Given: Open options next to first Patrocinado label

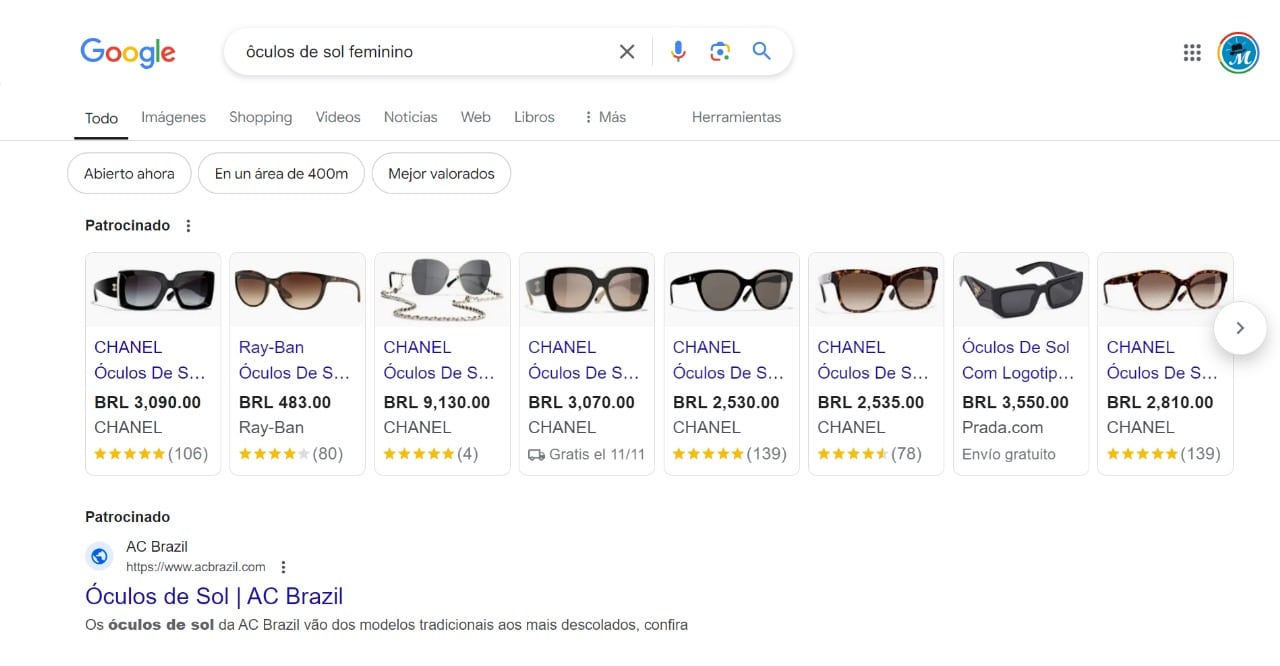Looking at the screenshot, I should click(x=188, y=226).
